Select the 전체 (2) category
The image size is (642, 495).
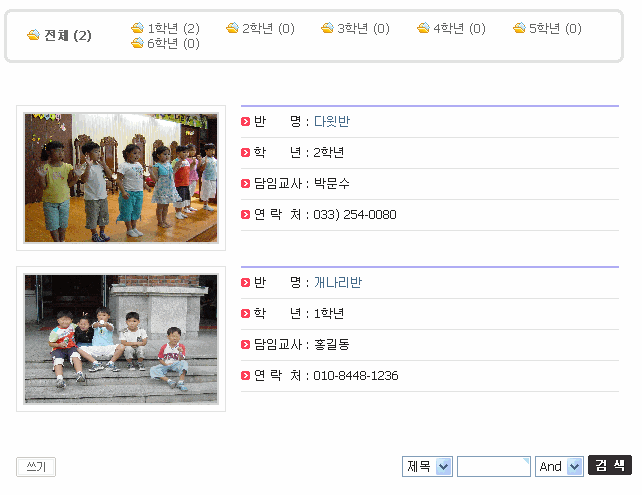point(68,36)
